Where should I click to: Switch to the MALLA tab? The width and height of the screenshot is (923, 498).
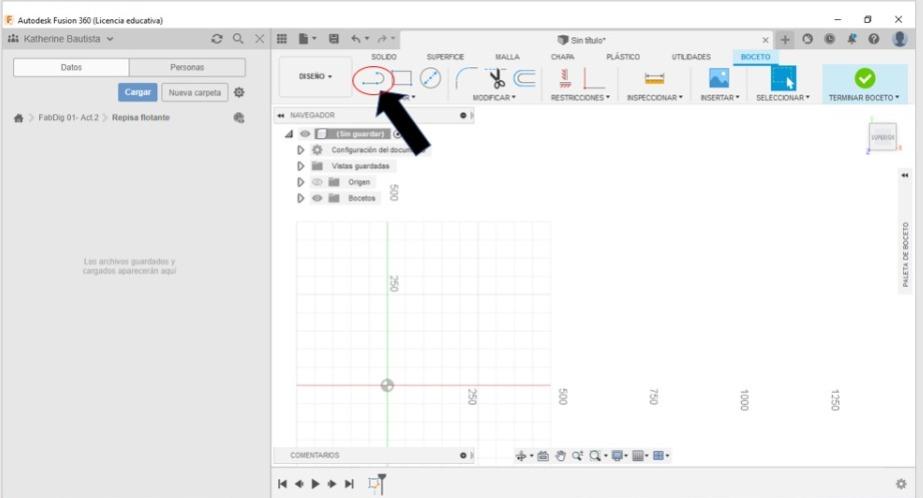click(x=507, y=57)
